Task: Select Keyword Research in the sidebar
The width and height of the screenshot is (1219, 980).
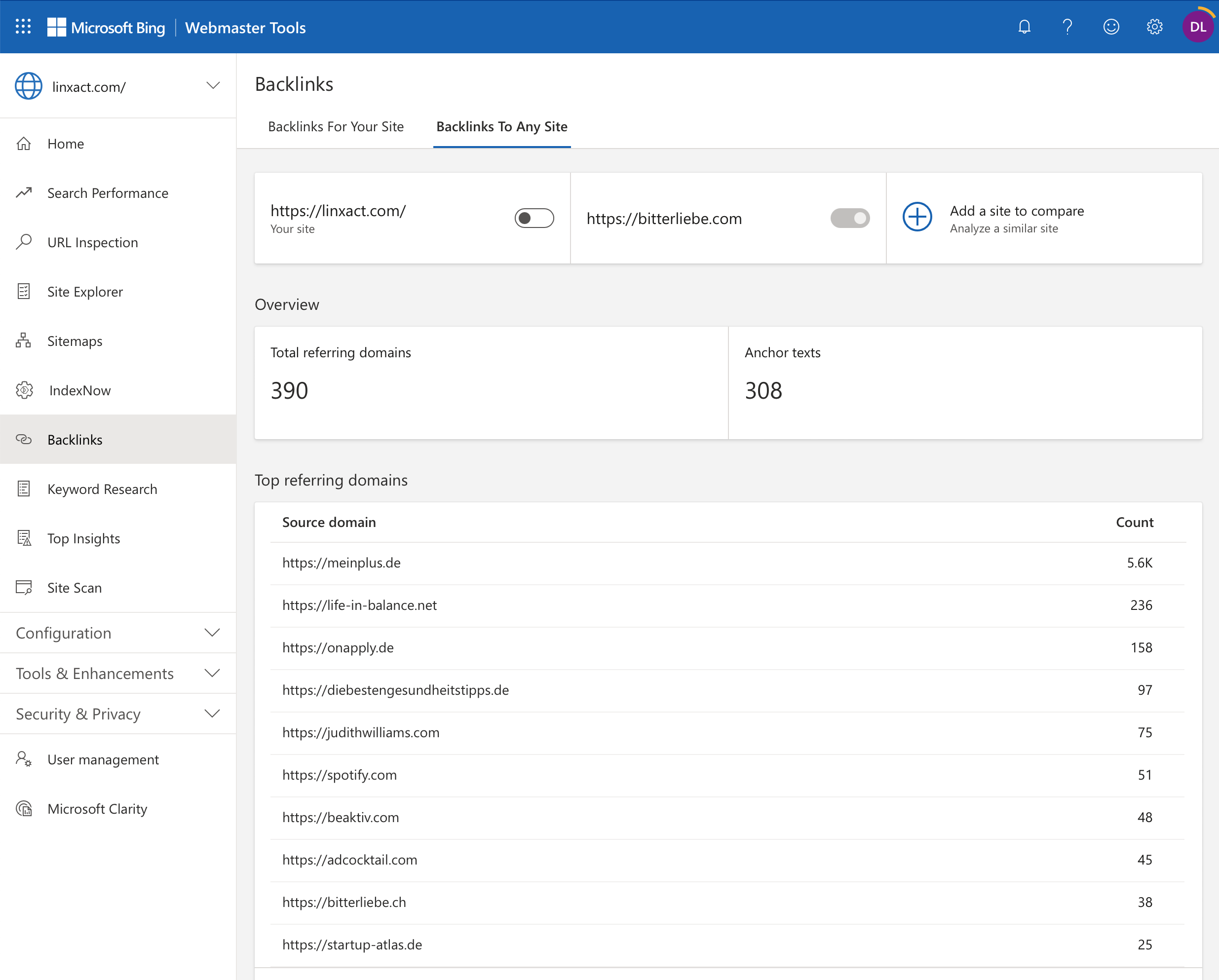Action: (x=102, y=489)
